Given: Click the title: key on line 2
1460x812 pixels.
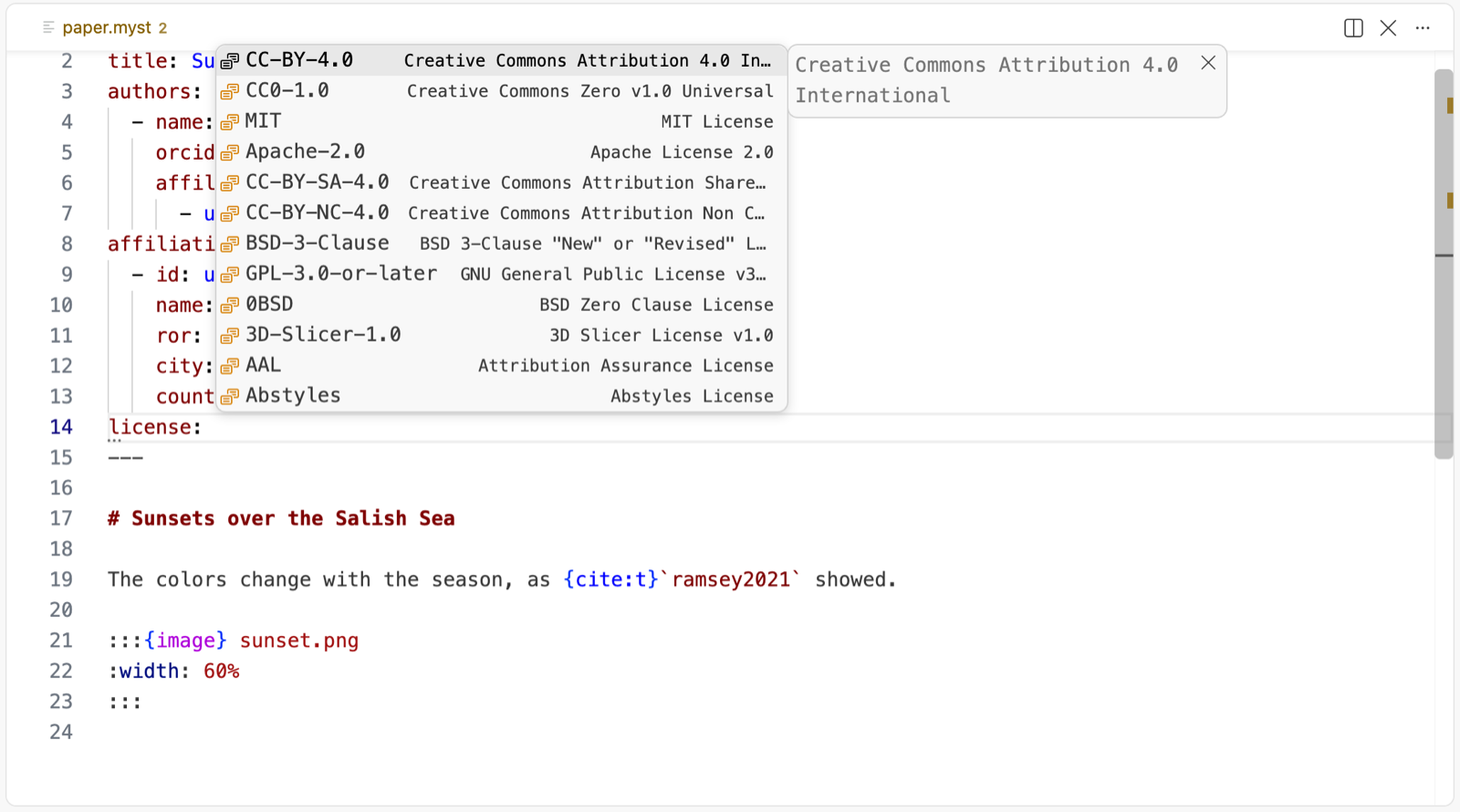Looking at the screenshot, I should pyautogui.click(x=143, y=61).
